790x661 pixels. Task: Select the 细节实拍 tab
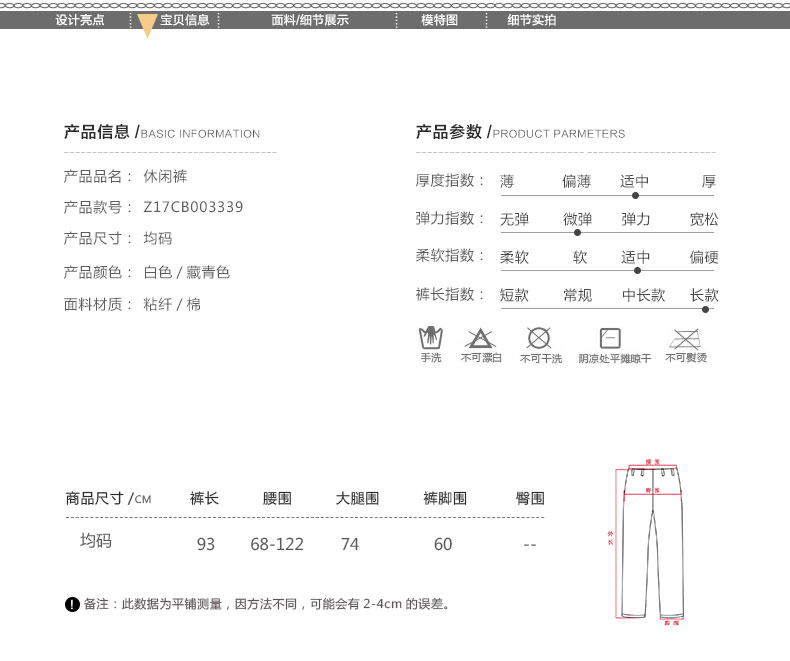click(531, 20)
